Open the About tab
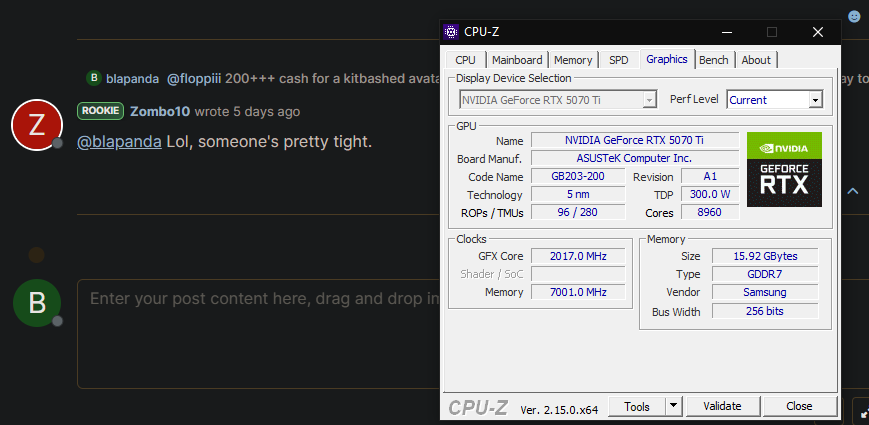This screenshot has height=425, width=869. pyautogui.click(x=756, y=60)
